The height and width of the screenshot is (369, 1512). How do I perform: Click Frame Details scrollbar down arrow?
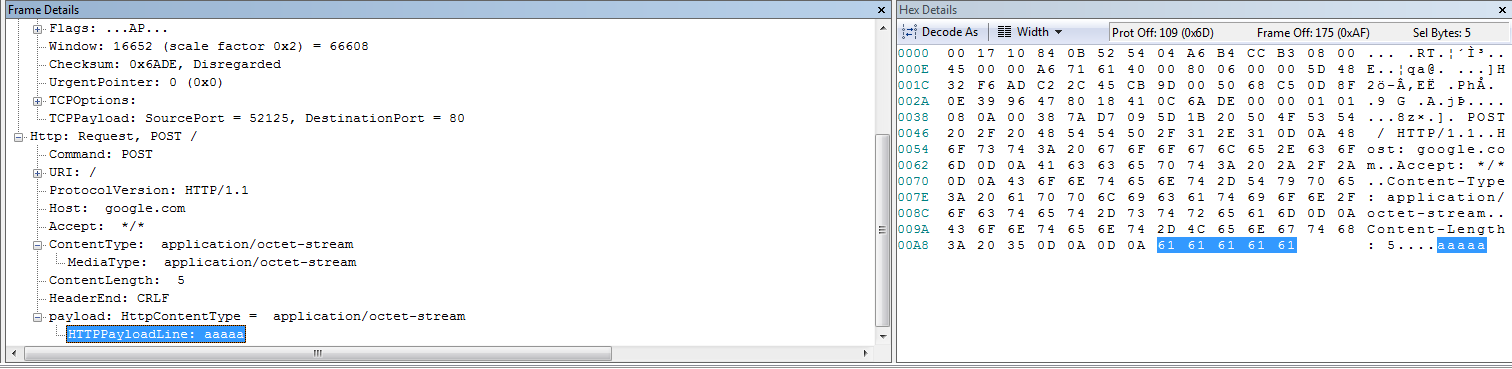click(x=882, y=337)
